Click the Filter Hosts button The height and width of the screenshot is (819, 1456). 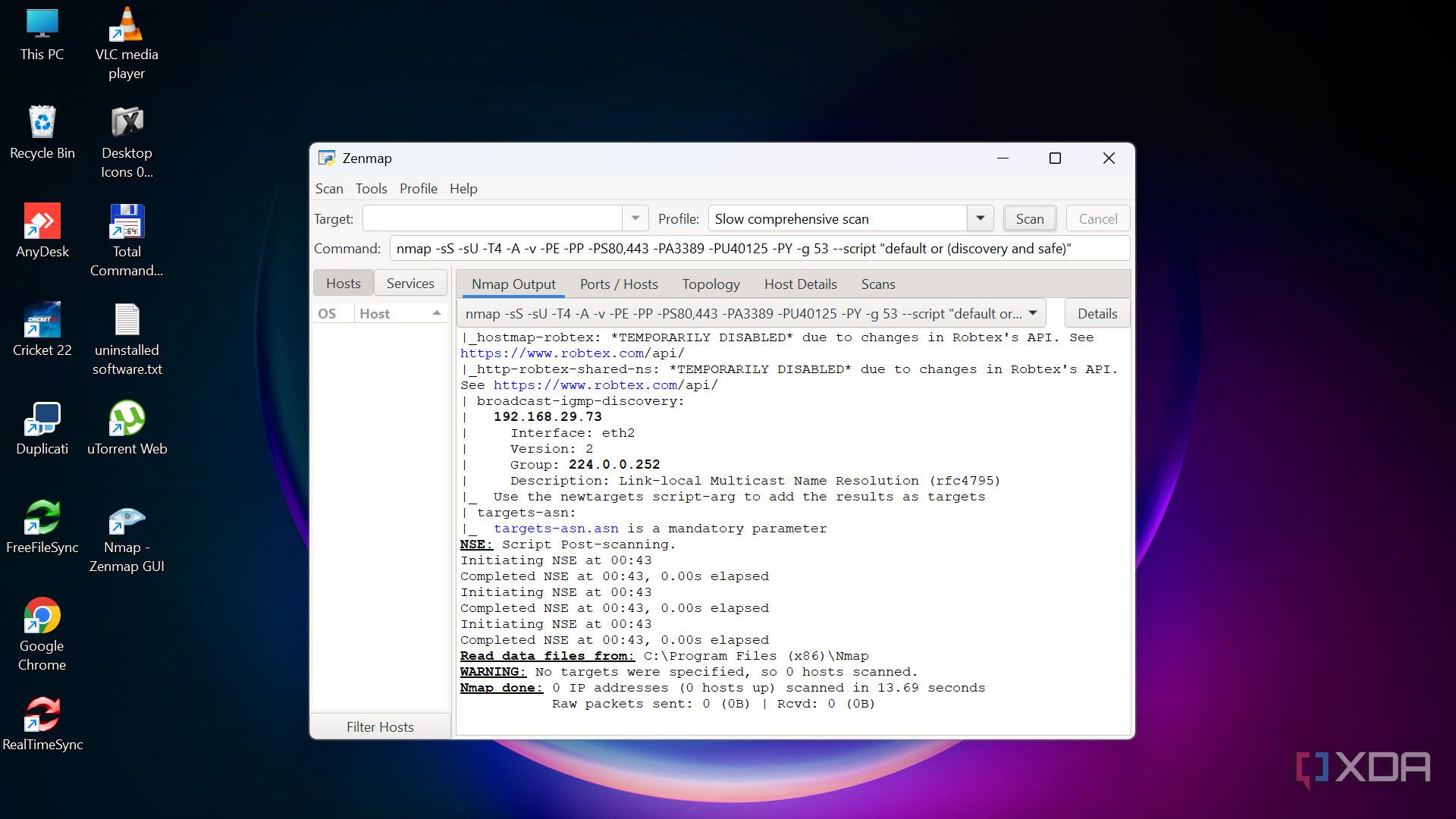pos(380,726)
